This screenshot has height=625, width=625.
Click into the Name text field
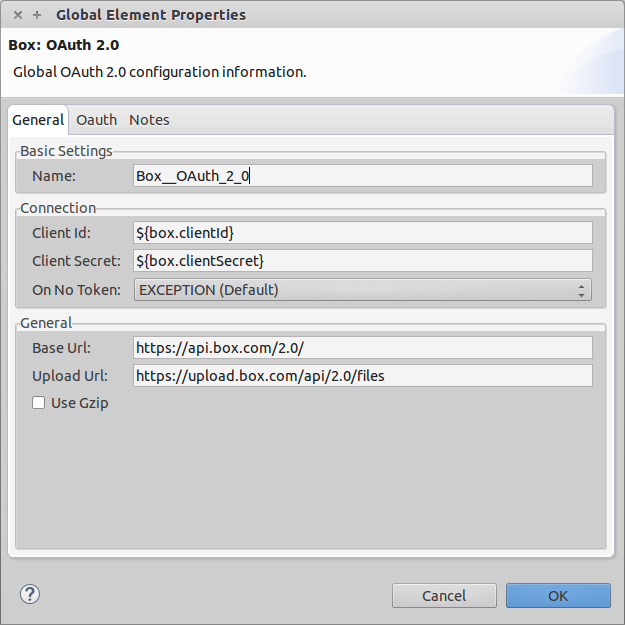[x=363, y=176]
